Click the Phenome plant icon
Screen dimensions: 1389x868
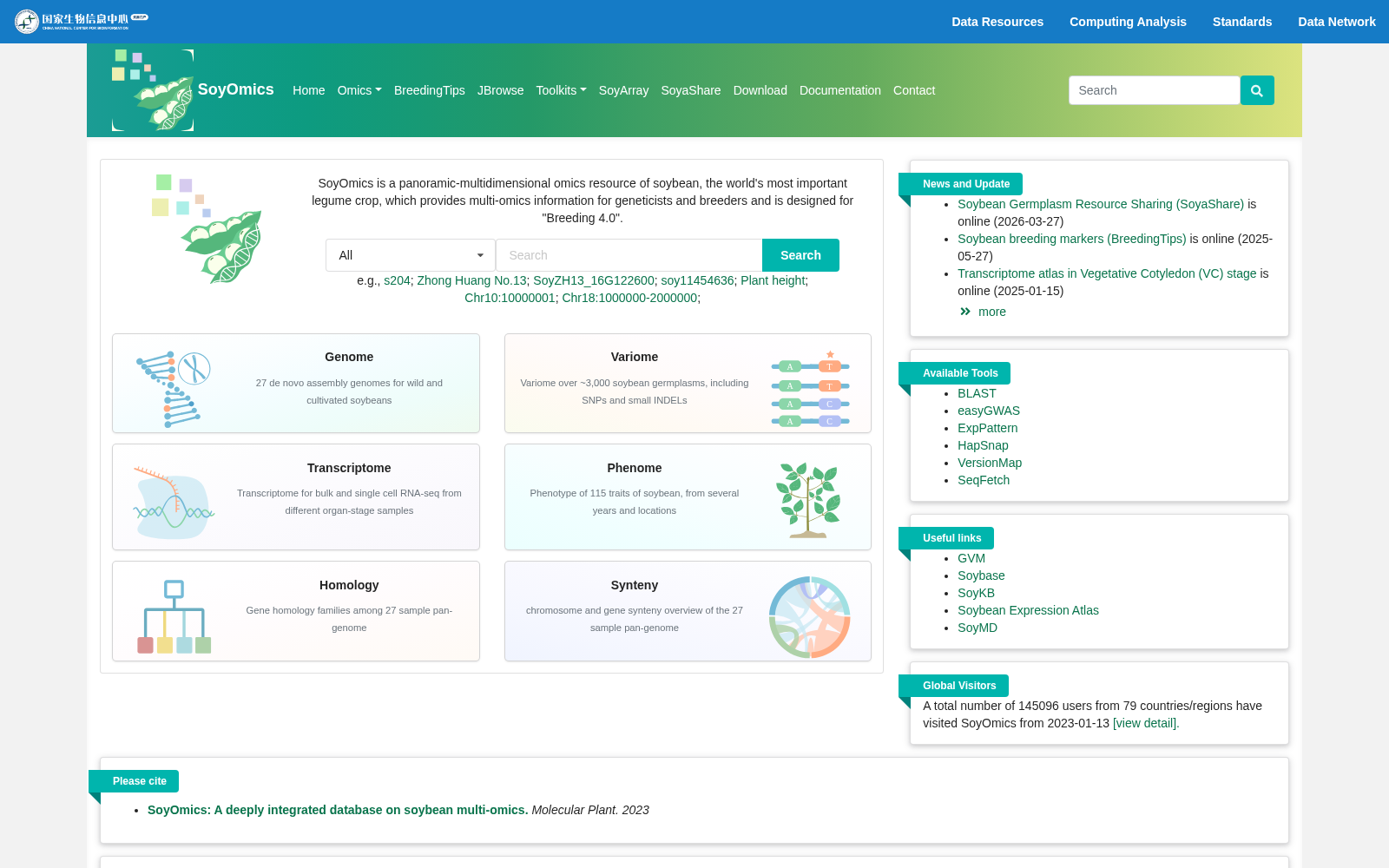[x=808, y=500]
